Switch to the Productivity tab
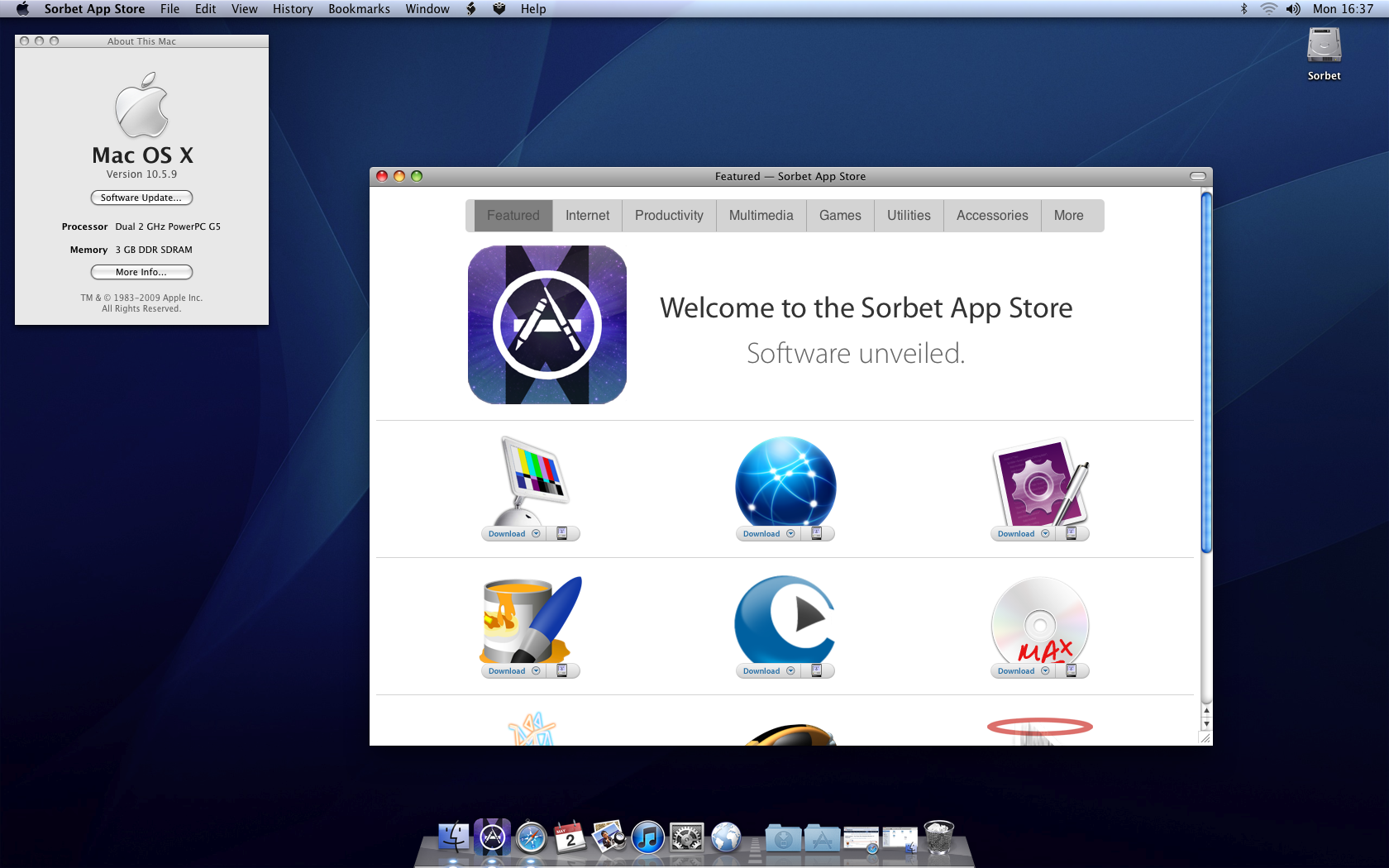1389x868 pixels. pyautogui.click(x=669, y=215)
